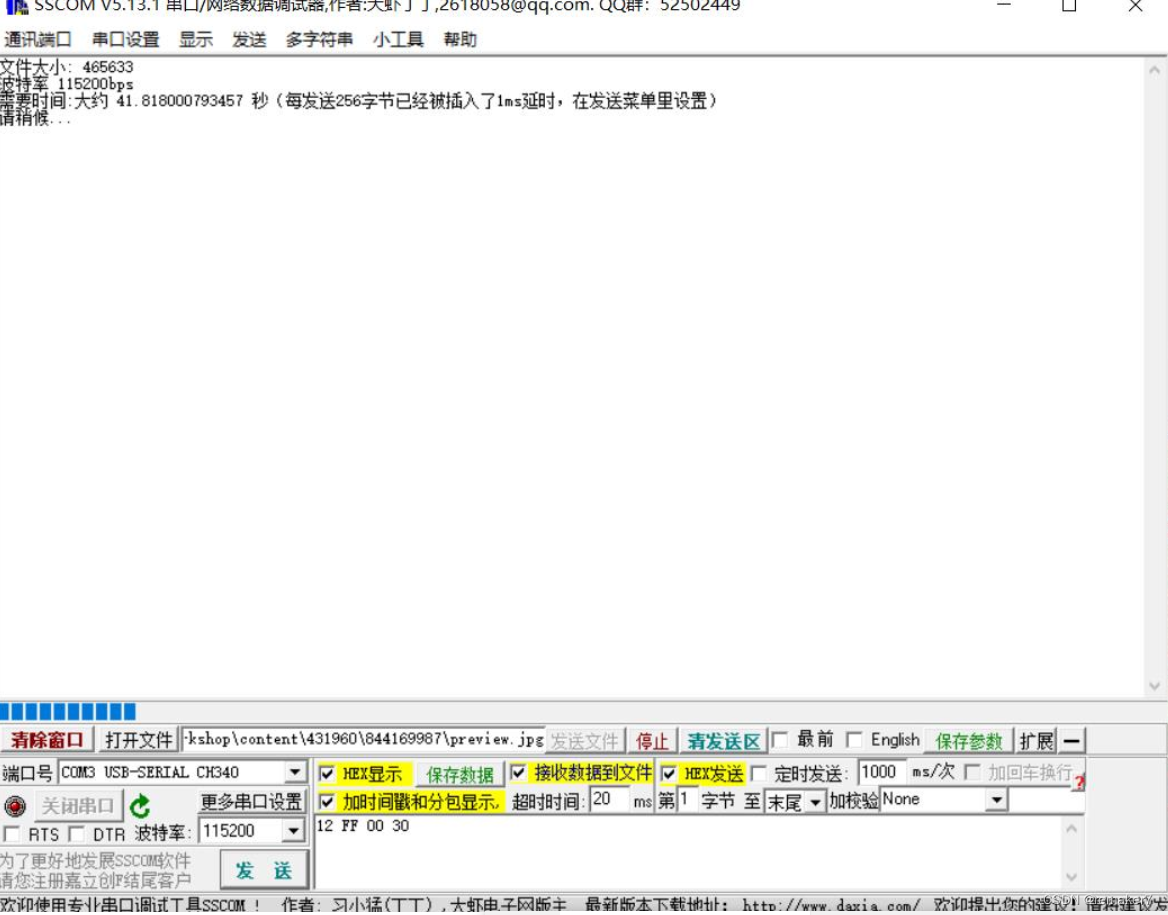The width and height of the screenshot is (1168, 915).
Task: Click the send box scroll down arrow
Action: click(x=1071, y=878)
